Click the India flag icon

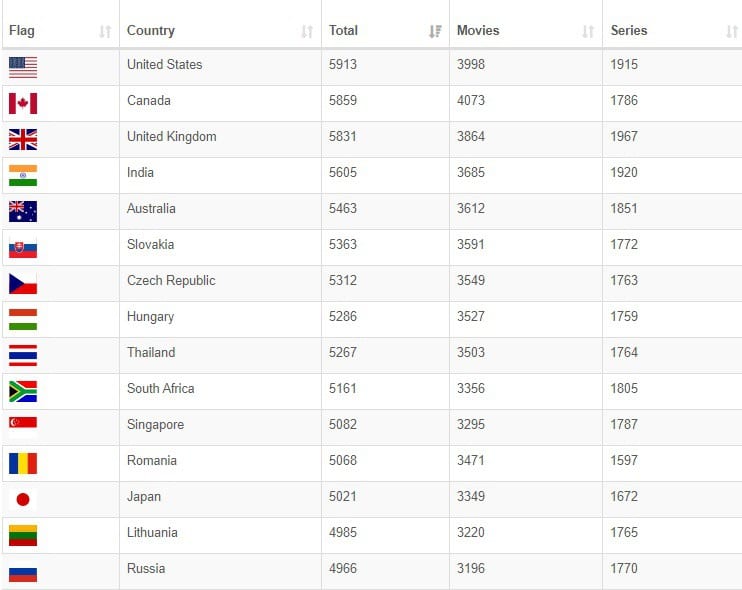point(23,175)
